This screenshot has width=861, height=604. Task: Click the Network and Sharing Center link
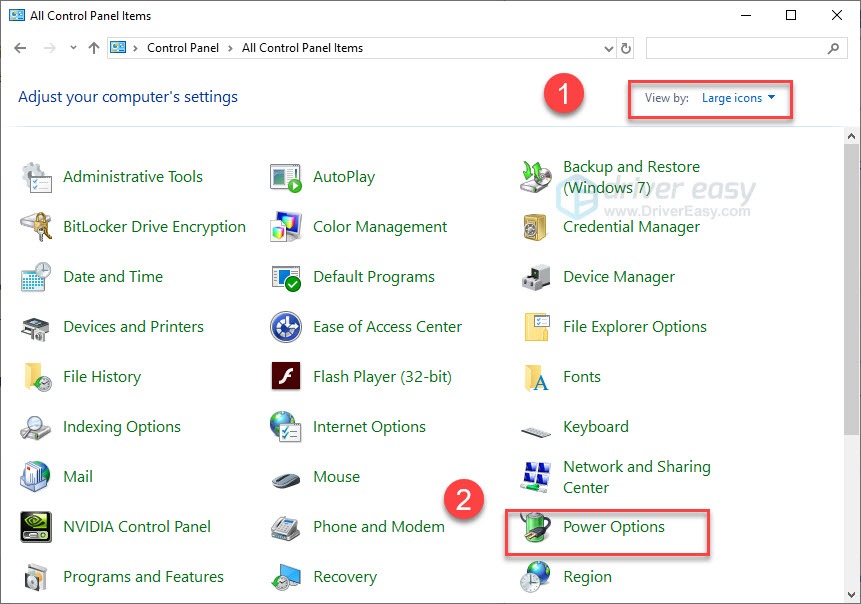click(637, 477)
